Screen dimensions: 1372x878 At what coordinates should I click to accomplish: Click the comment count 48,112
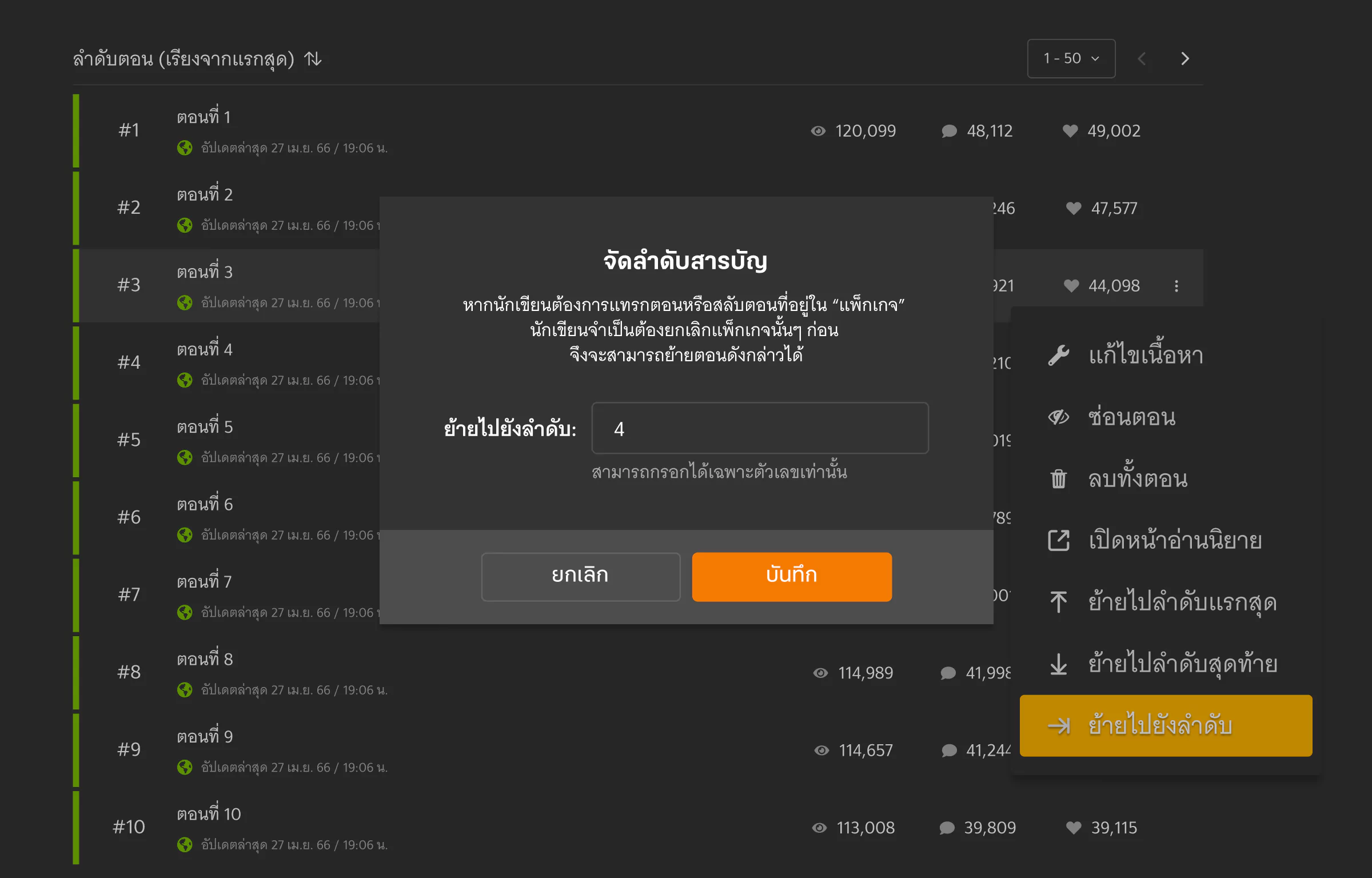tap(990, 131)
